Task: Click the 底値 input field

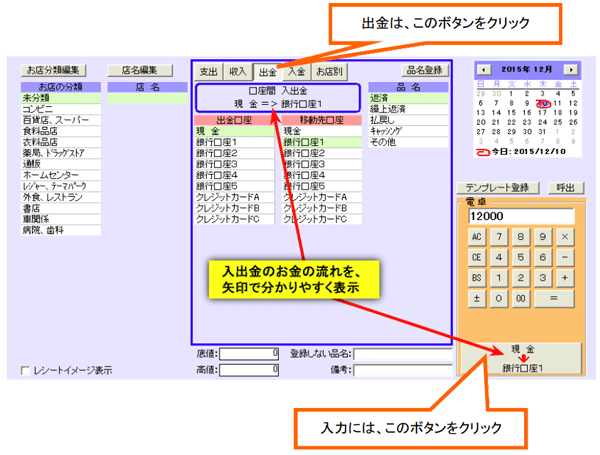Action: pyautogui.click(x=249, y=354)
